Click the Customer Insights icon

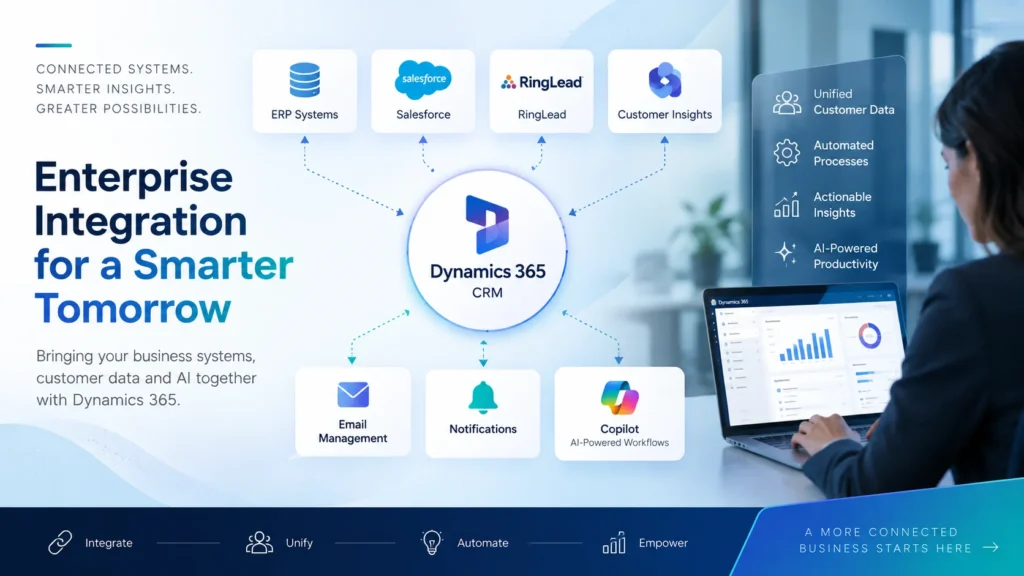click(x=665, y=80)
